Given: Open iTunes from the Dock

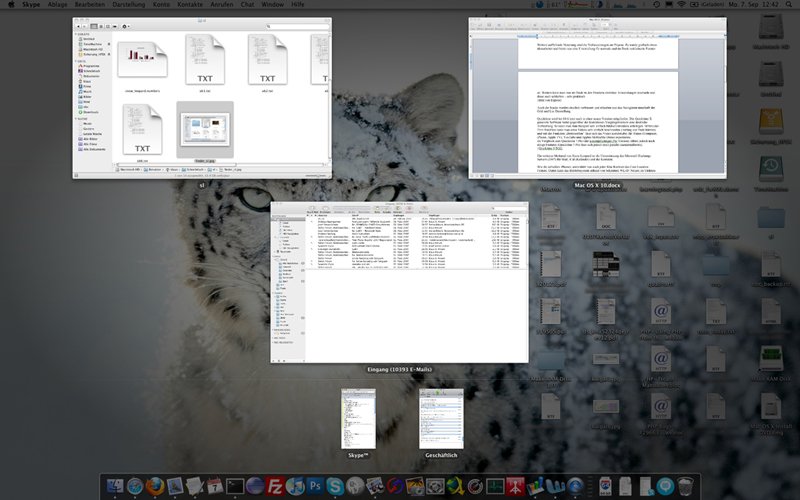Looking at the screenshot, I should pyautogui.click(x=295, y=486).
